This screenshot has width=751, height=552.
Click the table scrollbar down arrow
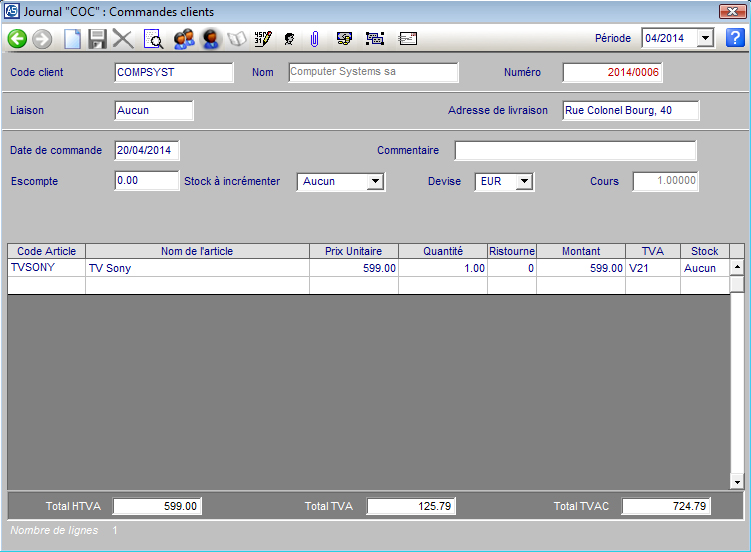click(x=737, y=482)
